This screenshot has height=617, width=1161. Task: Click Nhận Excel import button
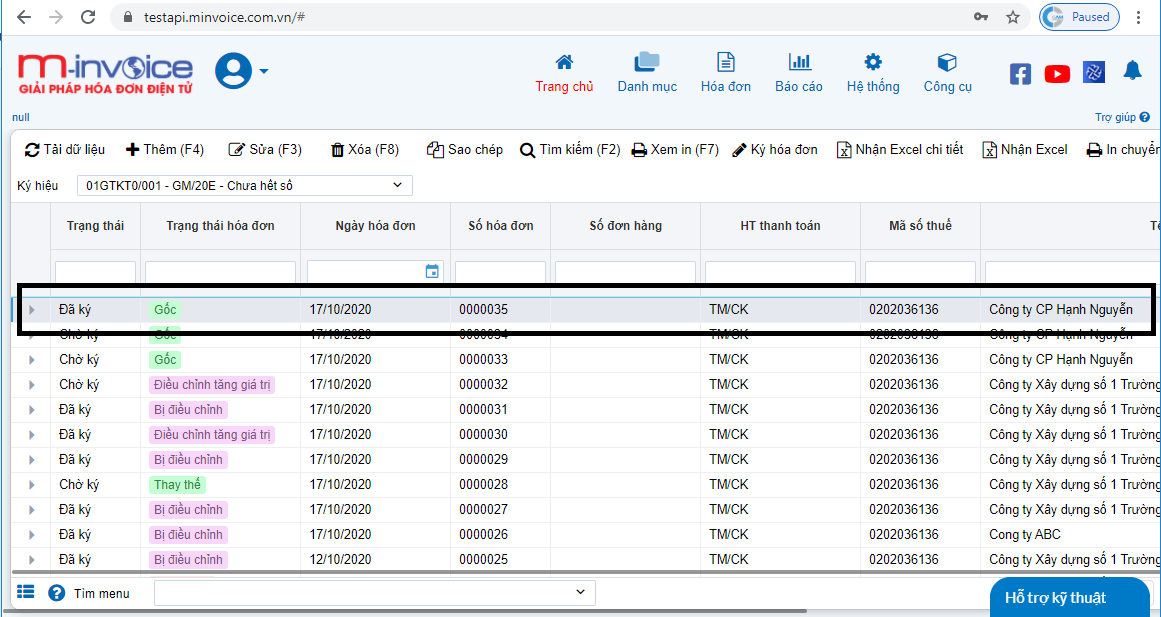point(1025,150)
